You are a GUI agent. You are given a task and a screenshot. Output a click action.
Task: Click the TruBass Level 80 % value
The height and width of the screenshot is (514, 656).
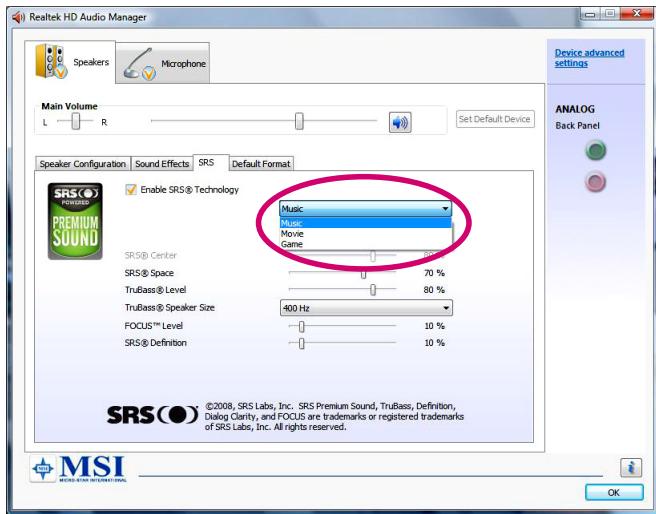[x=434, y=290]
